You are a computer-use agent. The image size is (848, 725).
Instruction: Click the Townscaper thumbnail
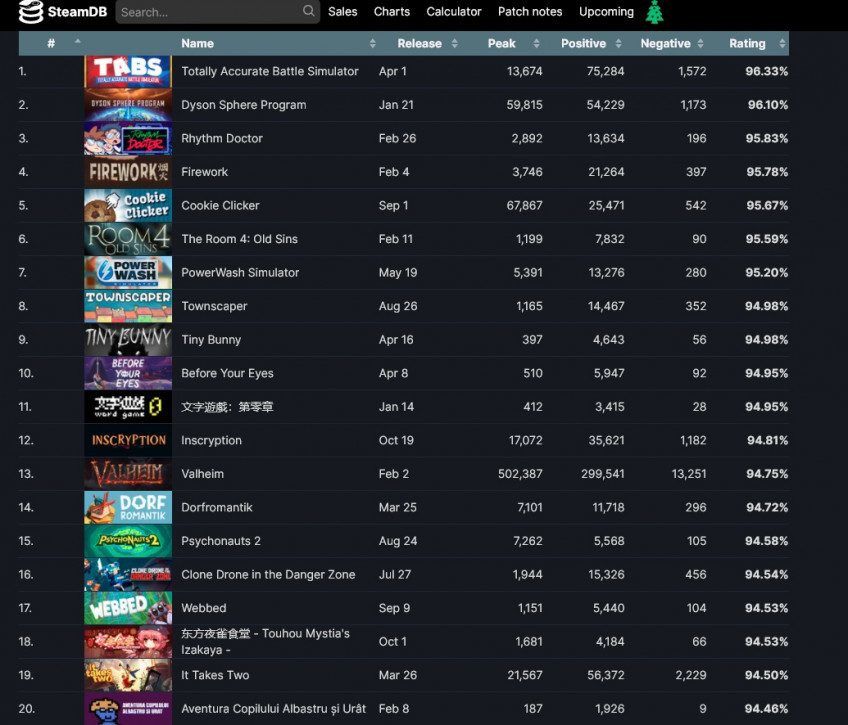pyautogui.click(x=128, y=306)
